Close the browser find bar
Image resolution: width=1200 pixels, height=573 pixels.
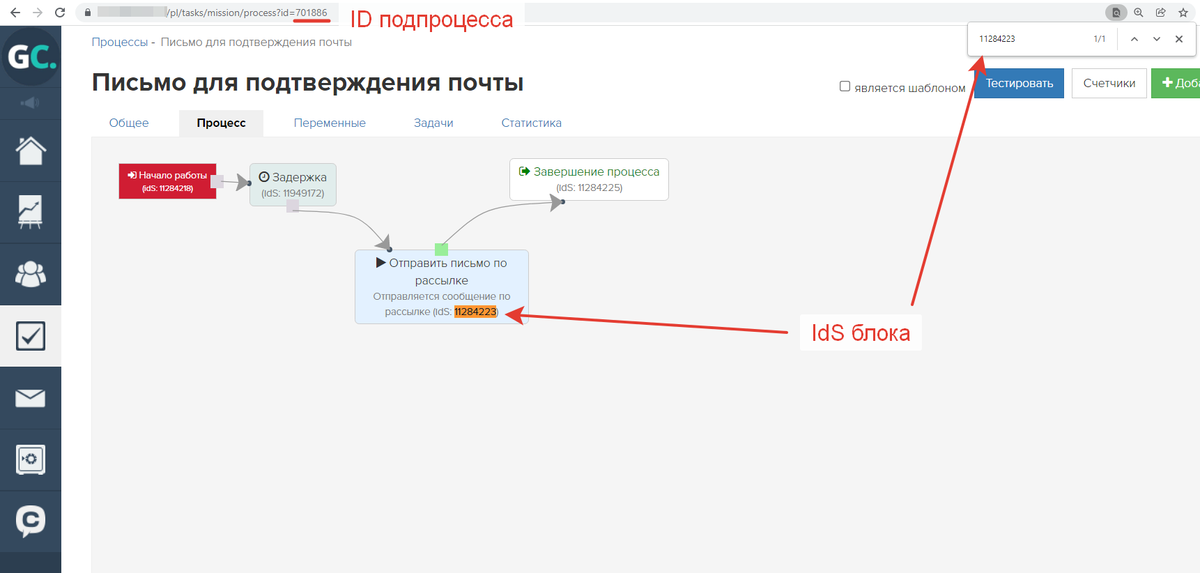[x=1179, y=39]
